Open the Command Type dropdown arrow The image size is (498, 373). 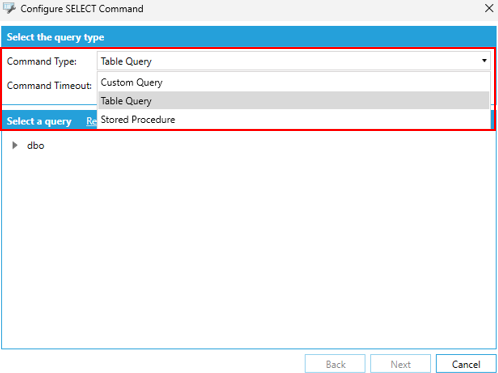pos(484,61)
